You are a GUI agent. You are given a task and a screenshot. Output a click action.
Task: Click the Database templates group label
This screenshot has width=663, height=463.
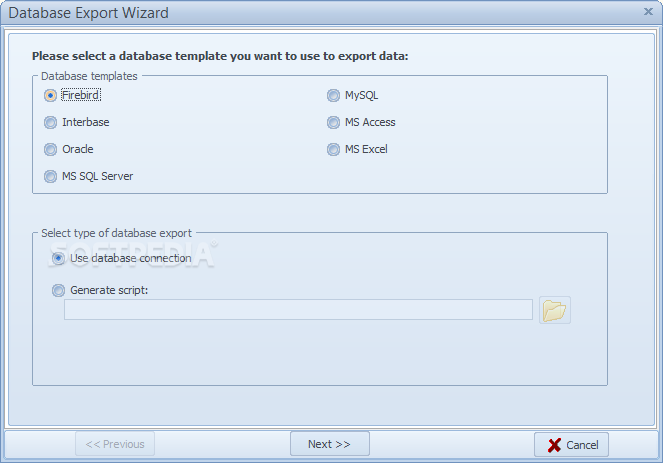[x=89, y=76]
